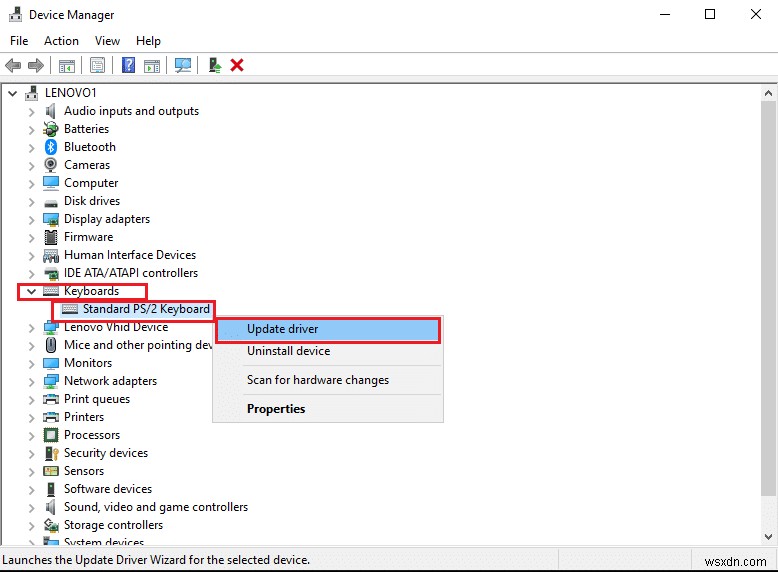Click the Cameras webcam icon
The height and width of the screenshot is (572, 778).
point(51,165)
